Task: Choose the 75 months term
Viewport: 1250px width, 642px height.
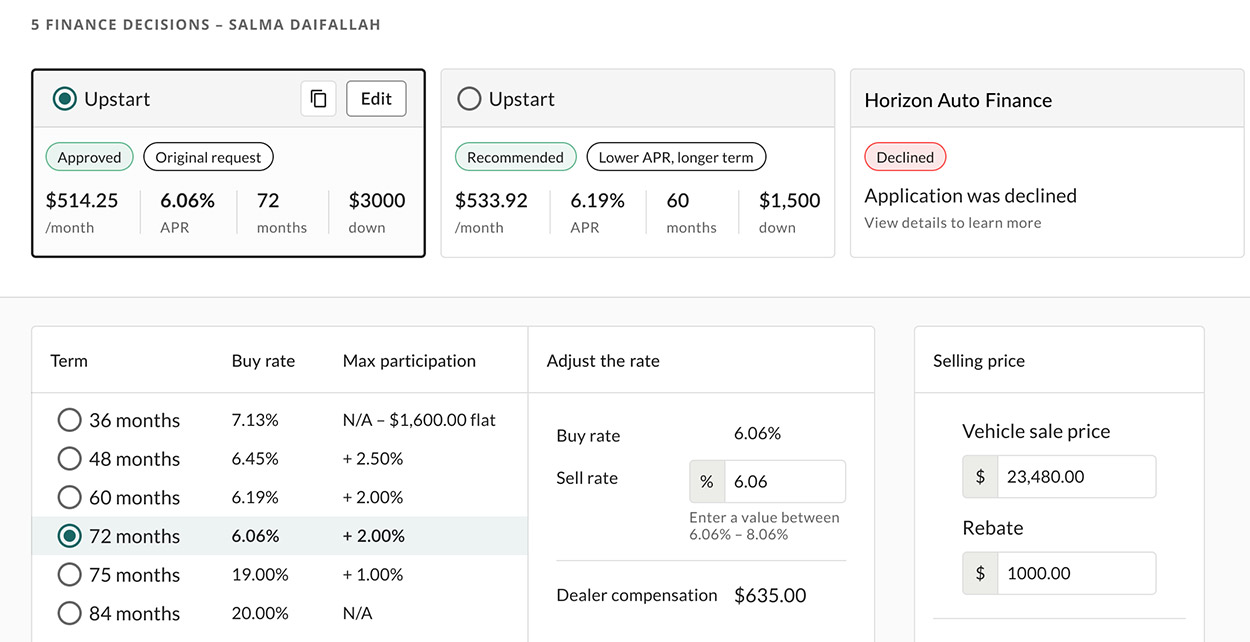Action: pos(69,575)
